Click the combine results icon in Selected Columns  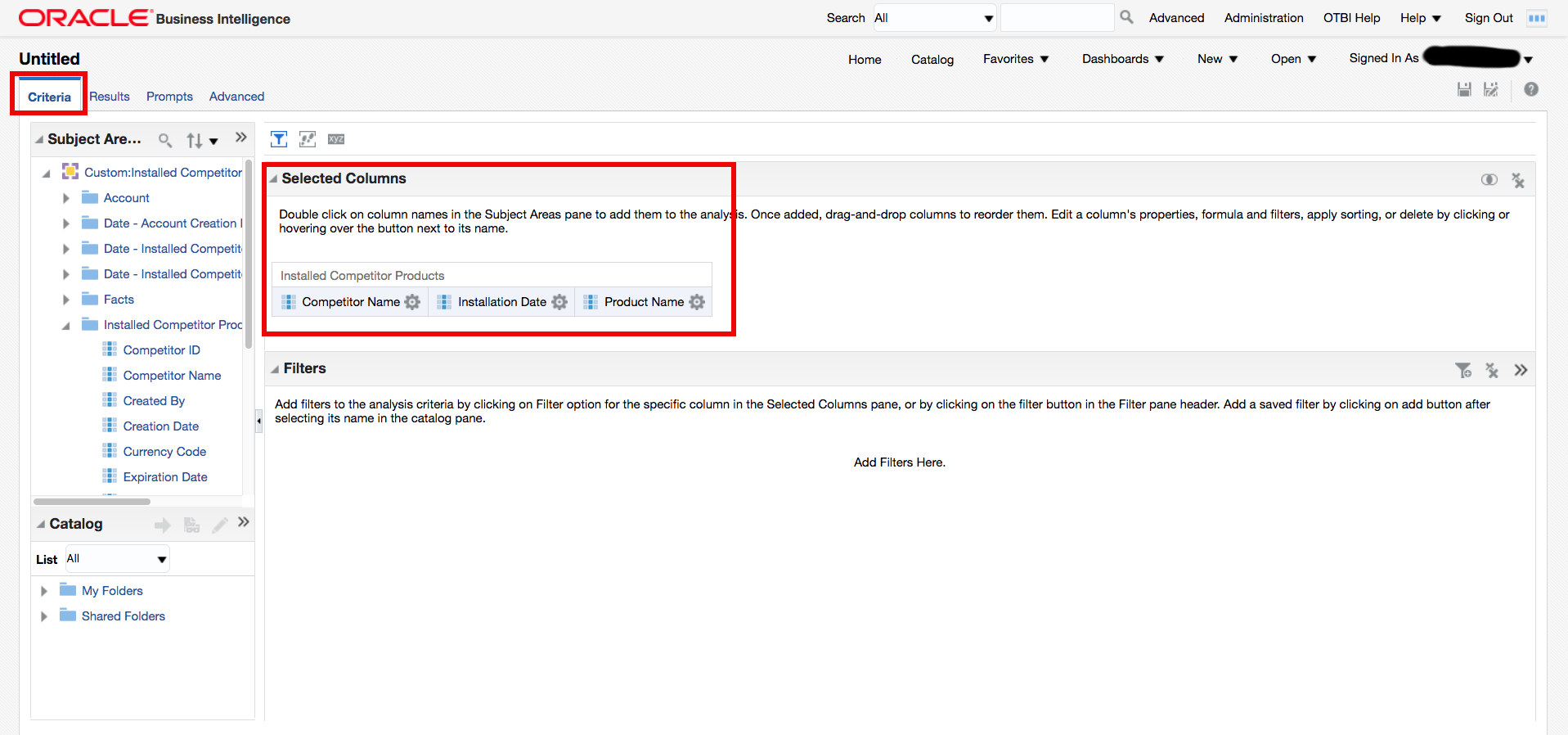coord(1489,180)
